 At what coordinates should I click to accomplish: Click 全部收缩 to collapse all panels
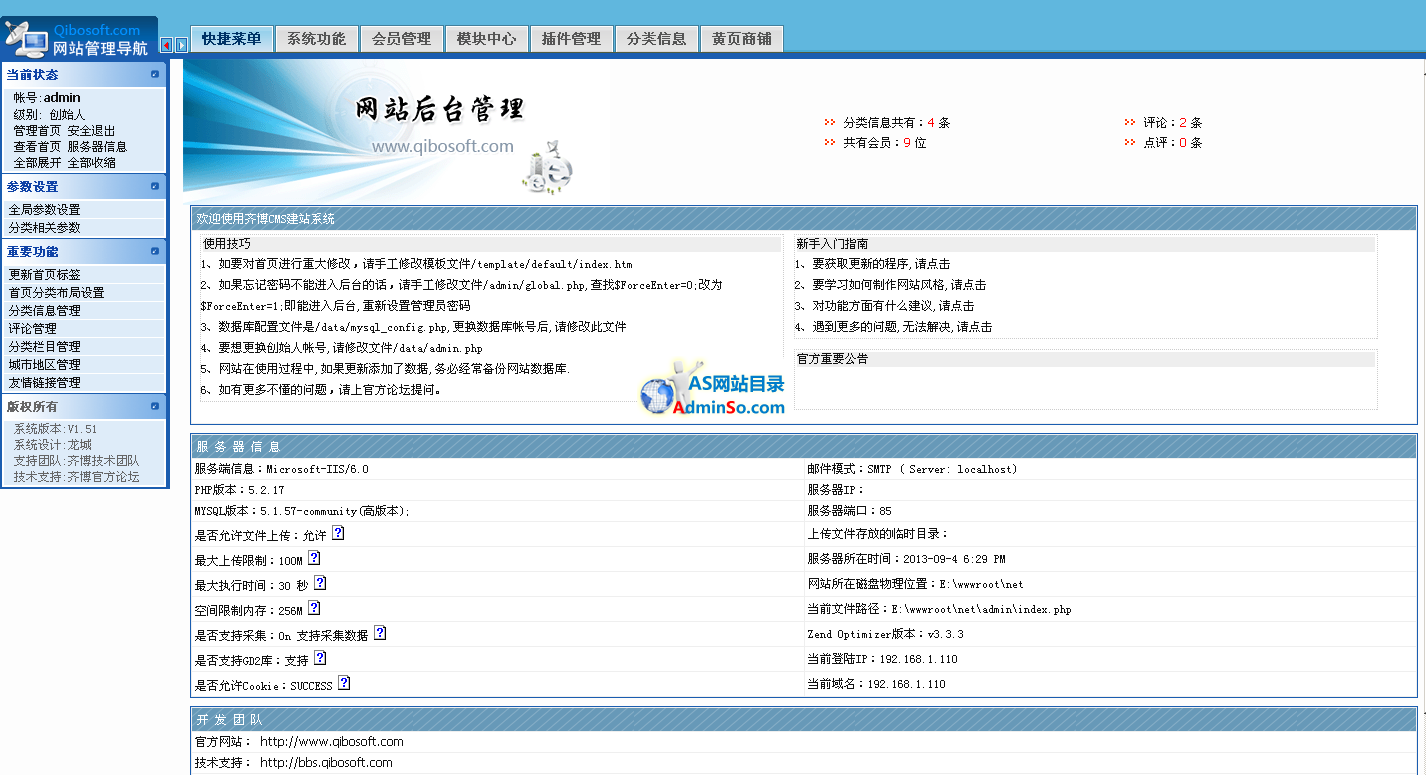tap(91, 162)
